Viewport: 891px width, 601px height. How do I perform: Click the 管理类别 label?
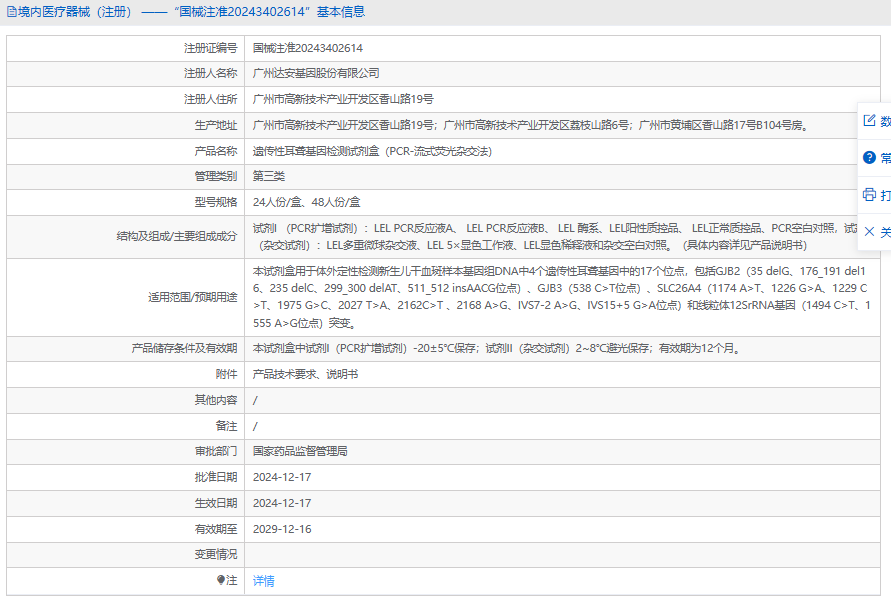tap(216, 176)
